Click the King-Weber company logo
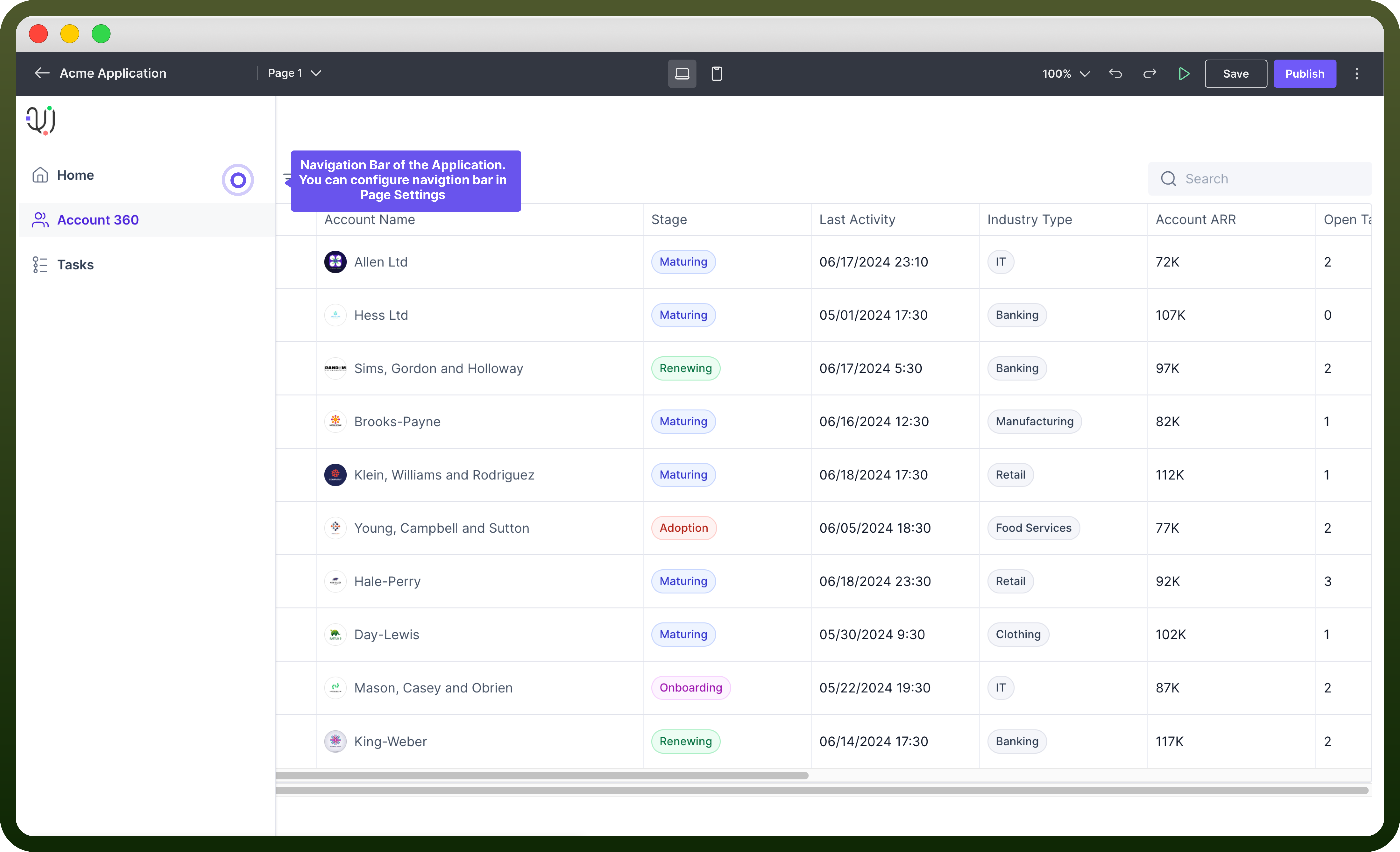Image resolution: width=1400 pixels, height=852 pixels. [335, 741]
